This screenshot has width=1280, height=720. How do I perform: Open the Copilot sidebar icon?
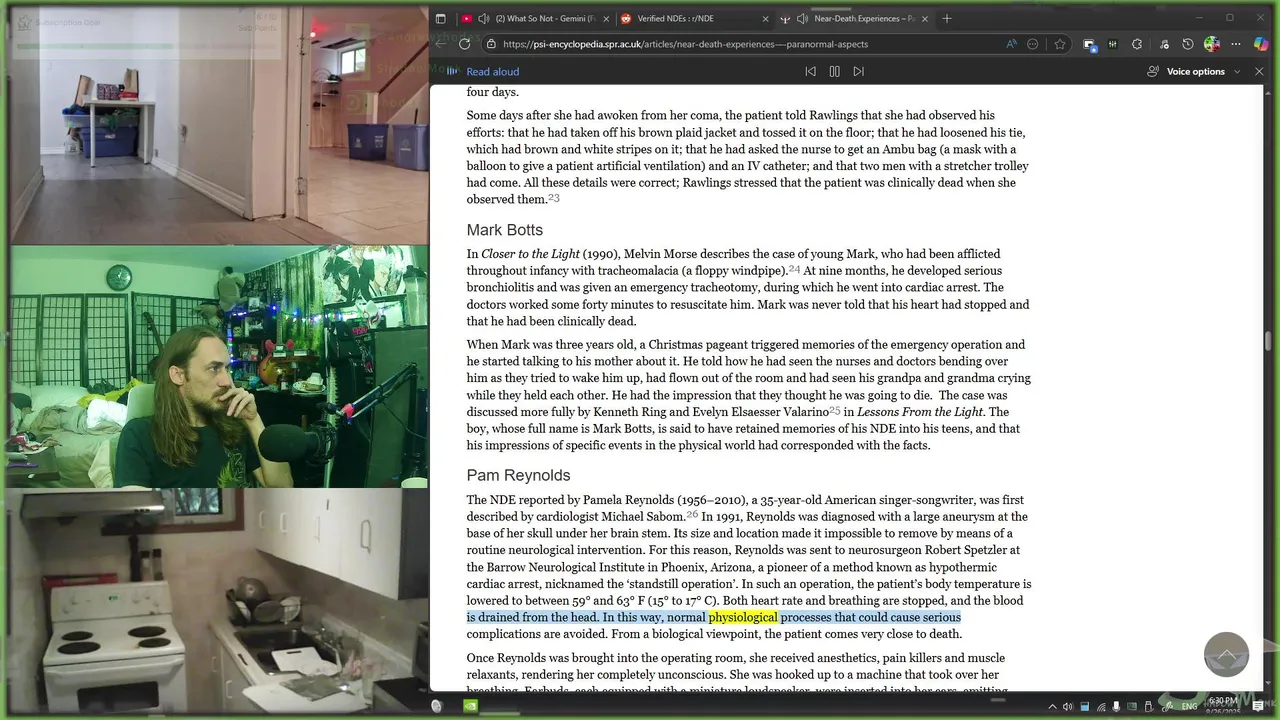point(1261,44)
